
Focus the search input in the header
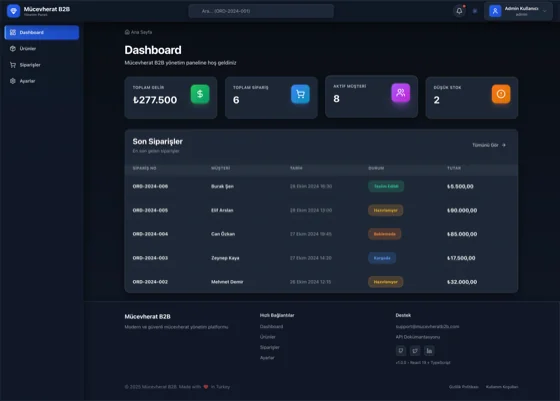(261, 11)
